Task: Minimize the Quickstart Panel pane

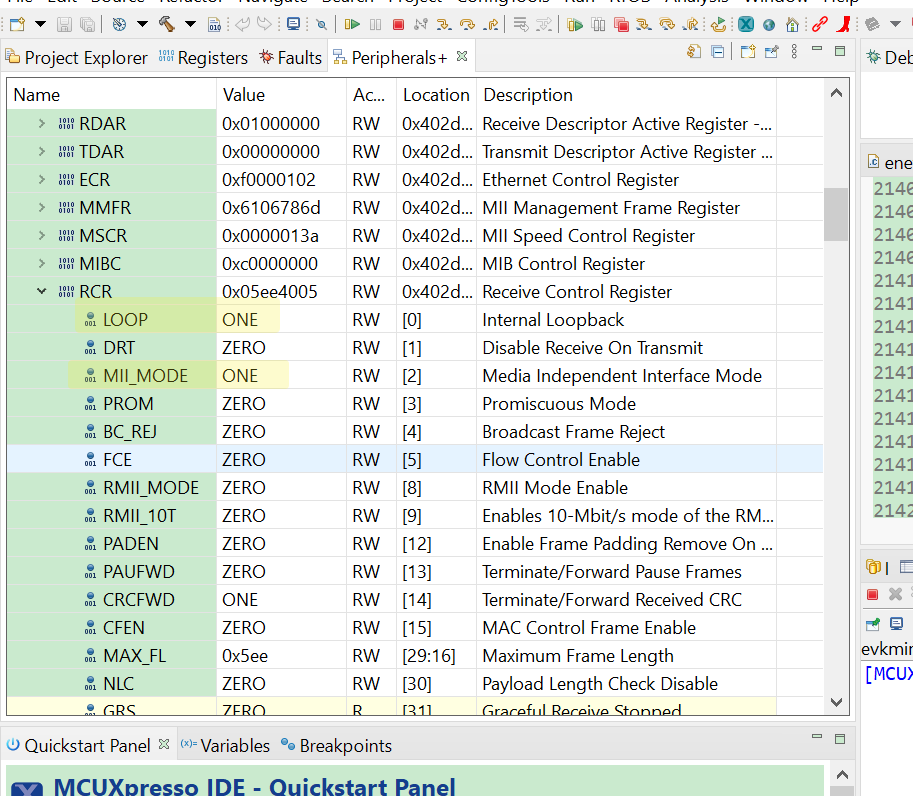Action: tap(816, 735)
